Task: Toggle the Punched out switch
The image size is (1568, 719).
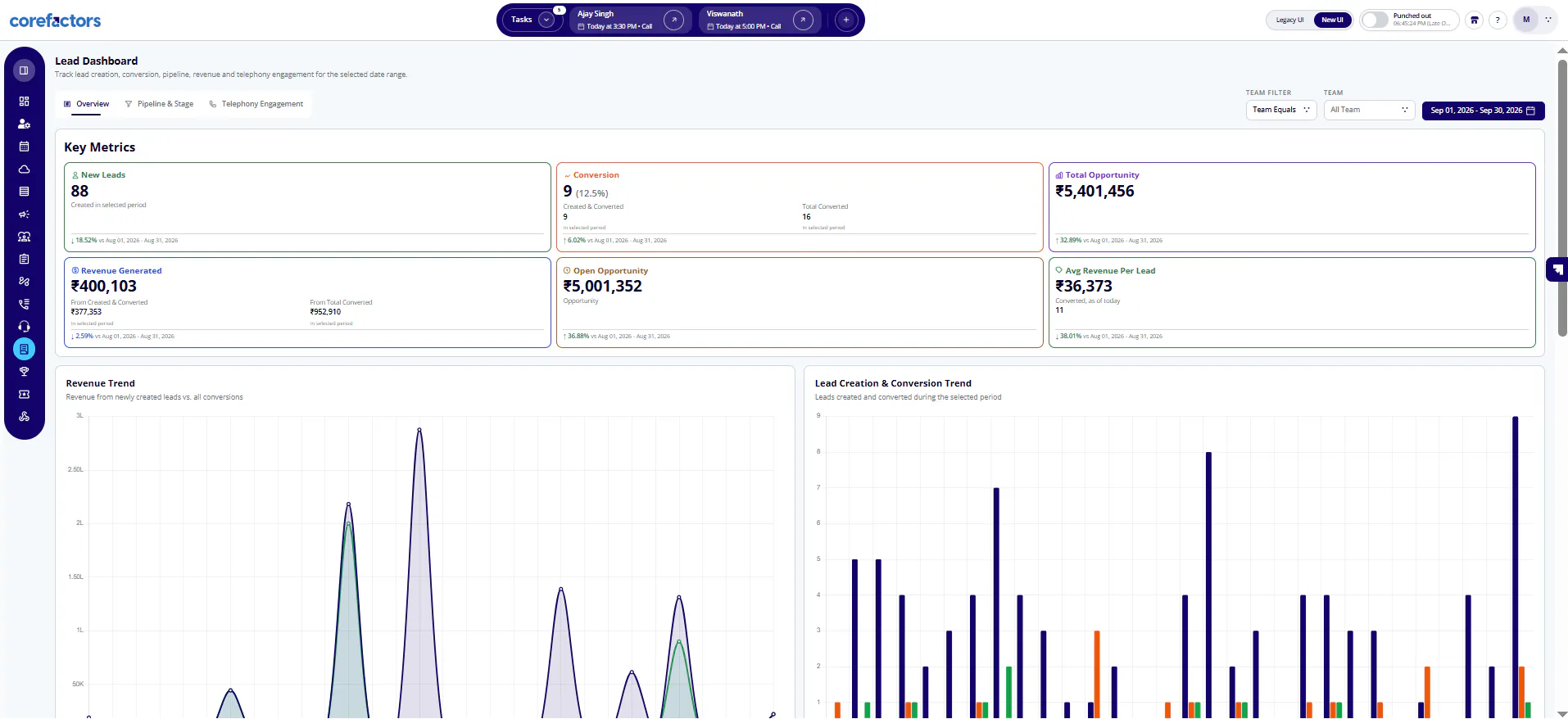Action: tap(1375, 20)
